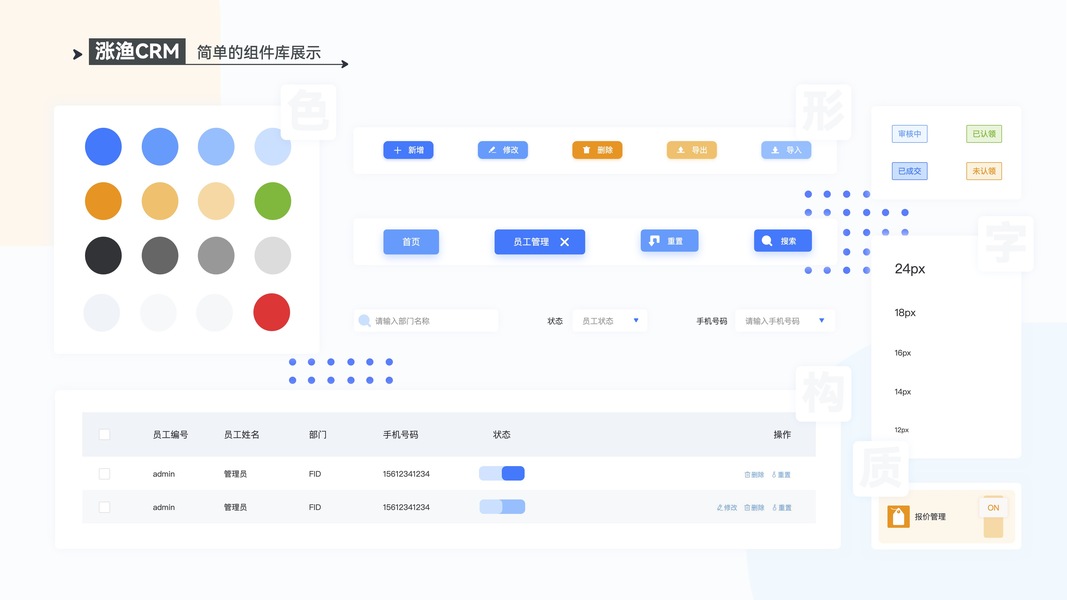
Task: Pick the near-black color swatch
Action: point(103,256)
